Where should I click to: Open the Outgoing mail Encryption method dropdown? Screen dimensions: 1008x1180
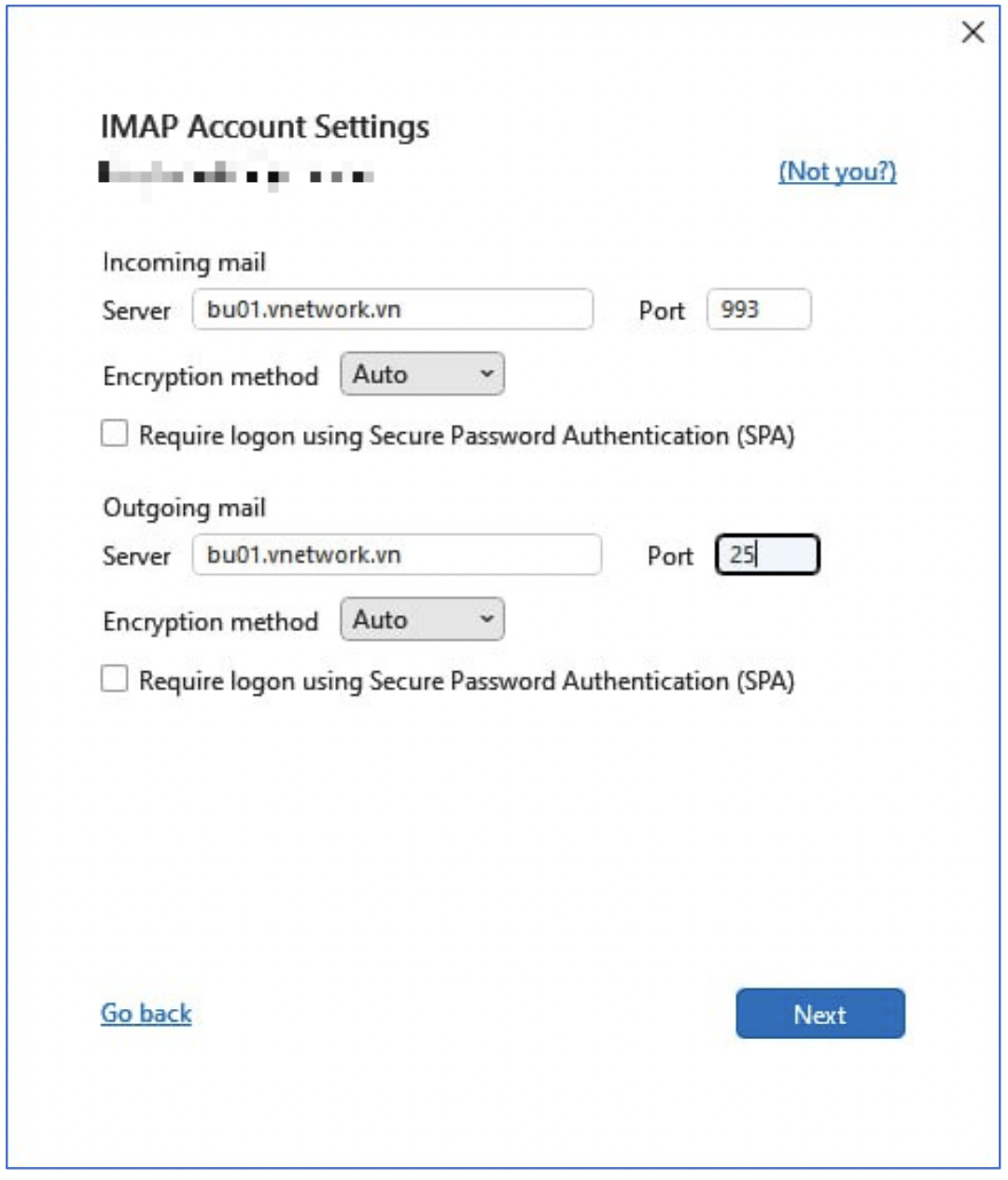click(x=422, y=620)
